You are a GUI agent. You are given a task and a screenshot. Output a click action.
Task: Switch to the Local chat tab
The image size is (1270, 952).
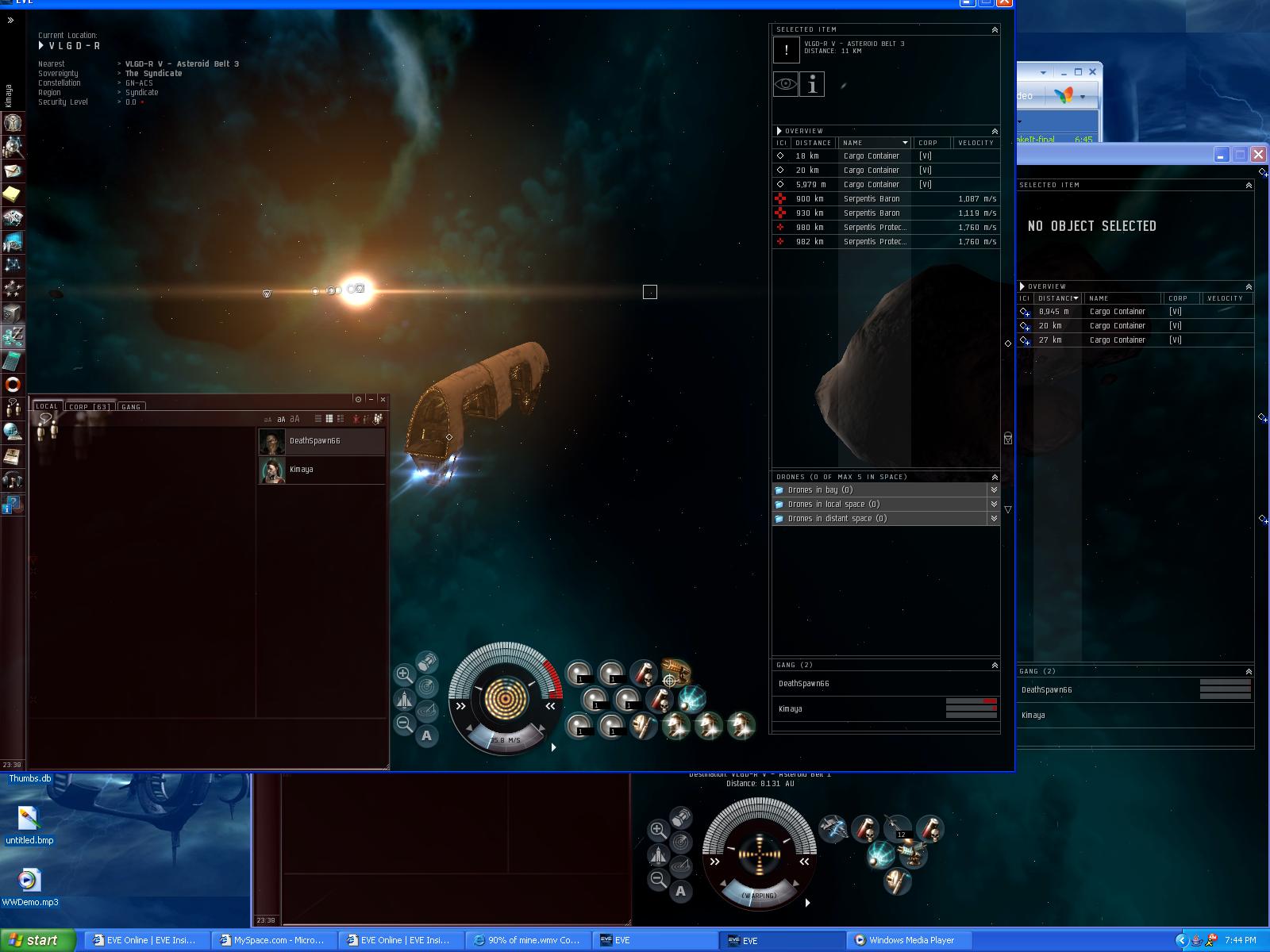(x=47, y=406)
